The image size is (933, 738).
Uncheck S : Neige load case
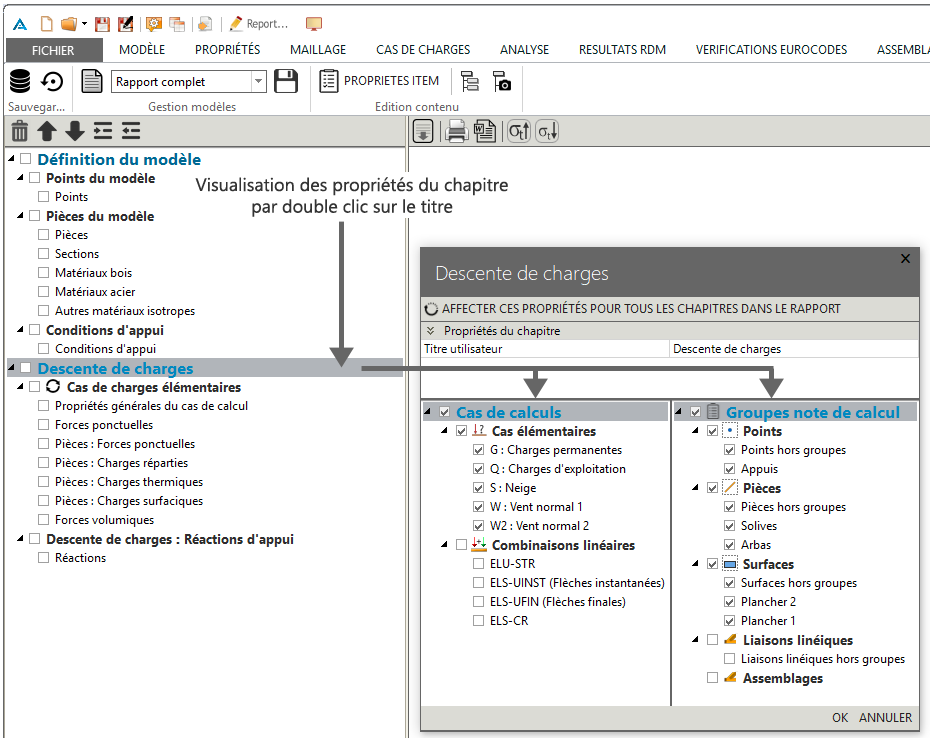478,488
